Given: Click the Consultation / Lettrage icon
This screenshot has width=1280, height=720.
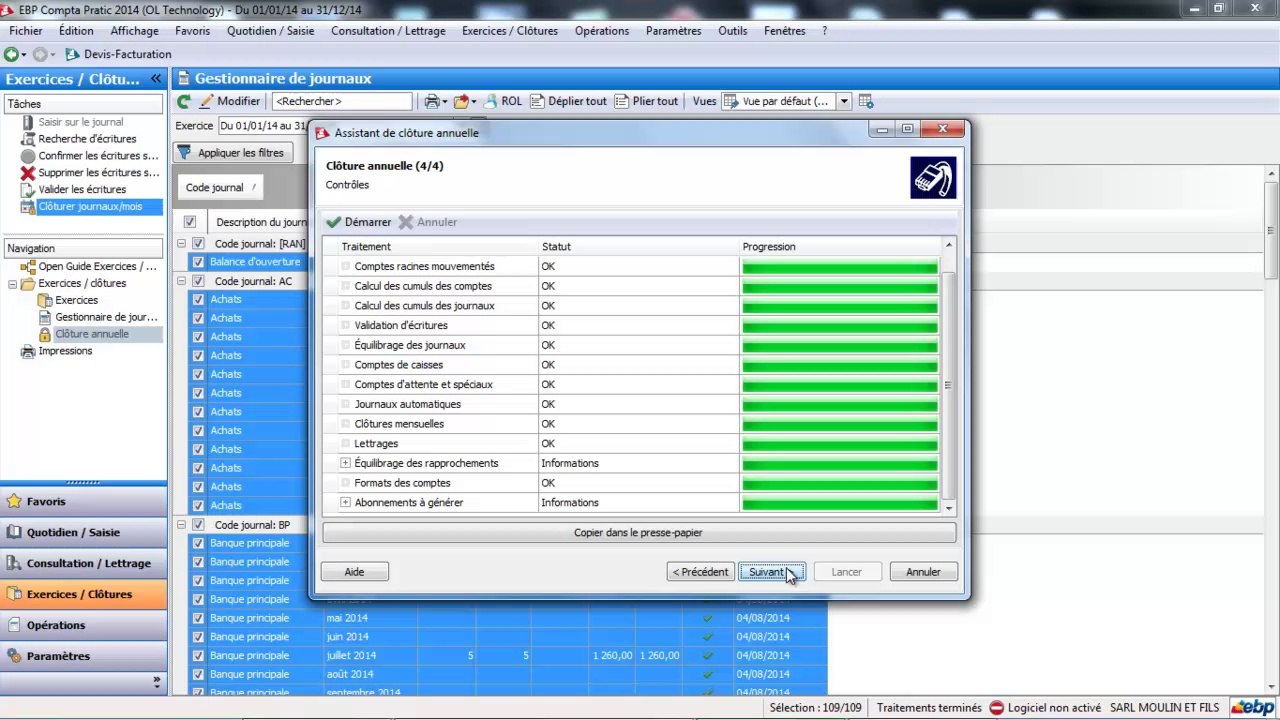Looking at the screenshot, I should 14,563.
